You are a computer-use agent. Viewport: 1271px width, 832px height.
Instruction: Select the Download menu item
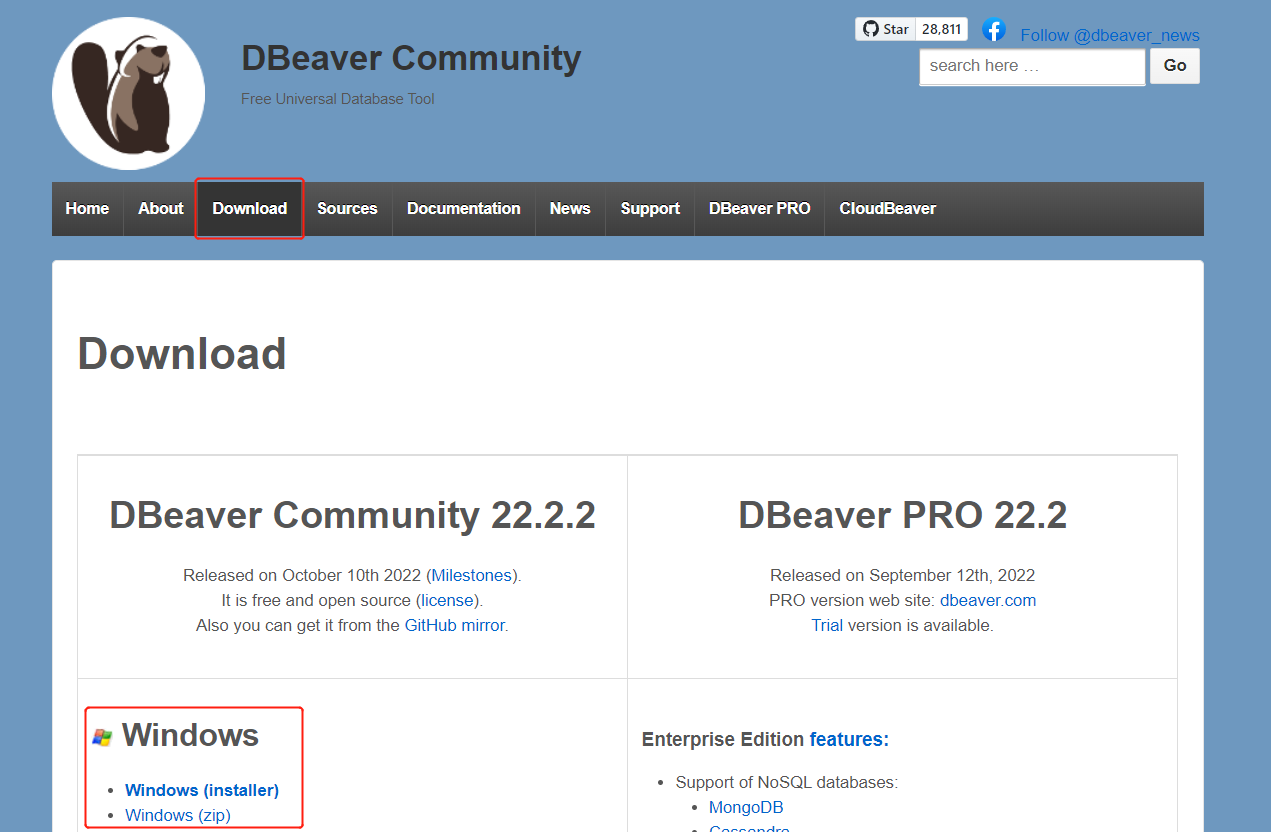tap(250, 209)
